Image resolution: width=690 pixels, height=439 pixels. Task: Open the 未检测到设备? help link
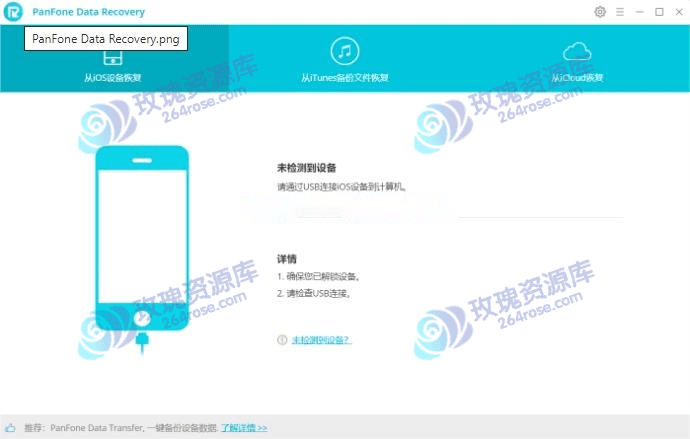[x=321, y=340]
